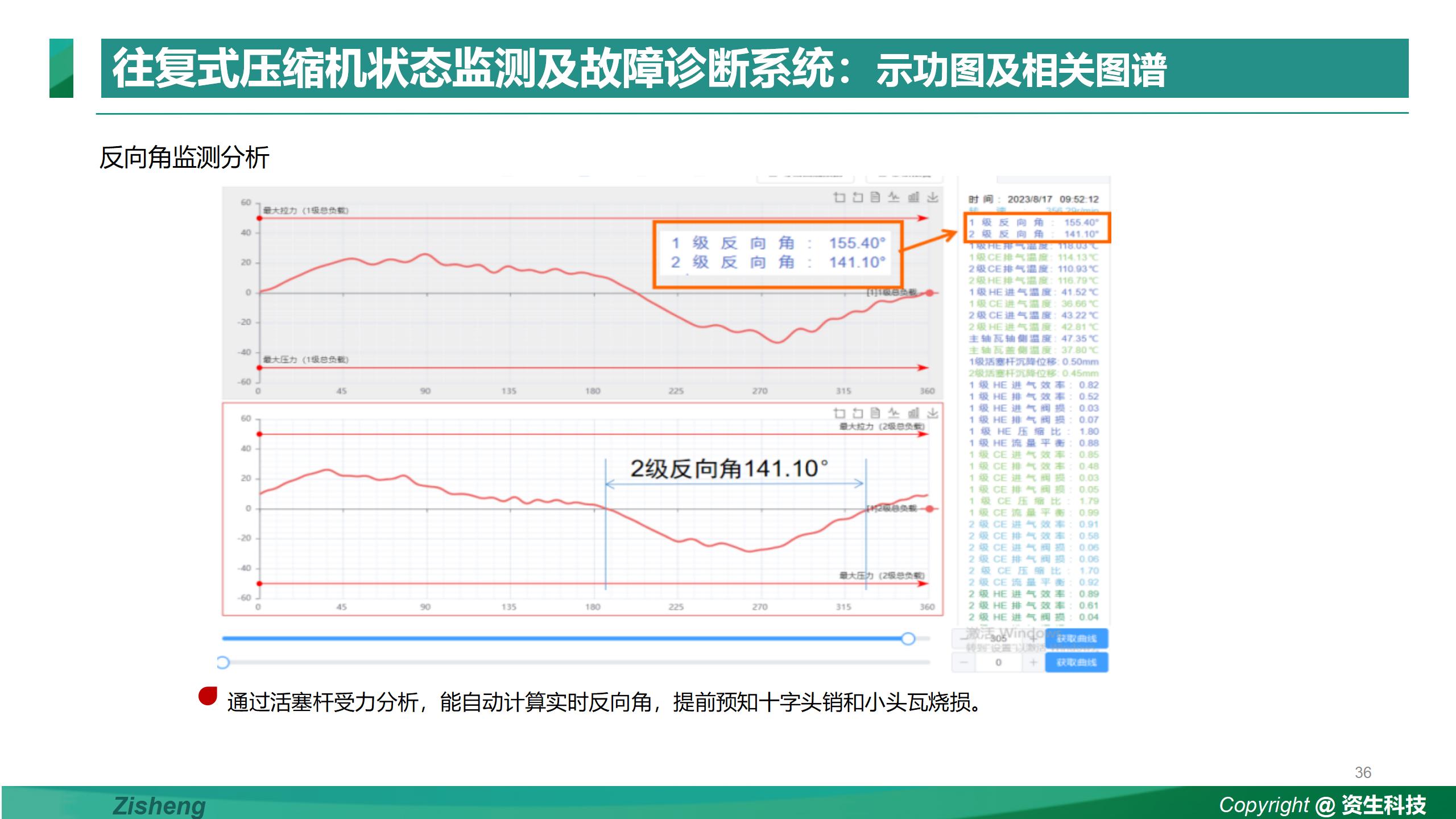Switch top chart to line type icon
1456x819 pixels.
pos(894,197)
